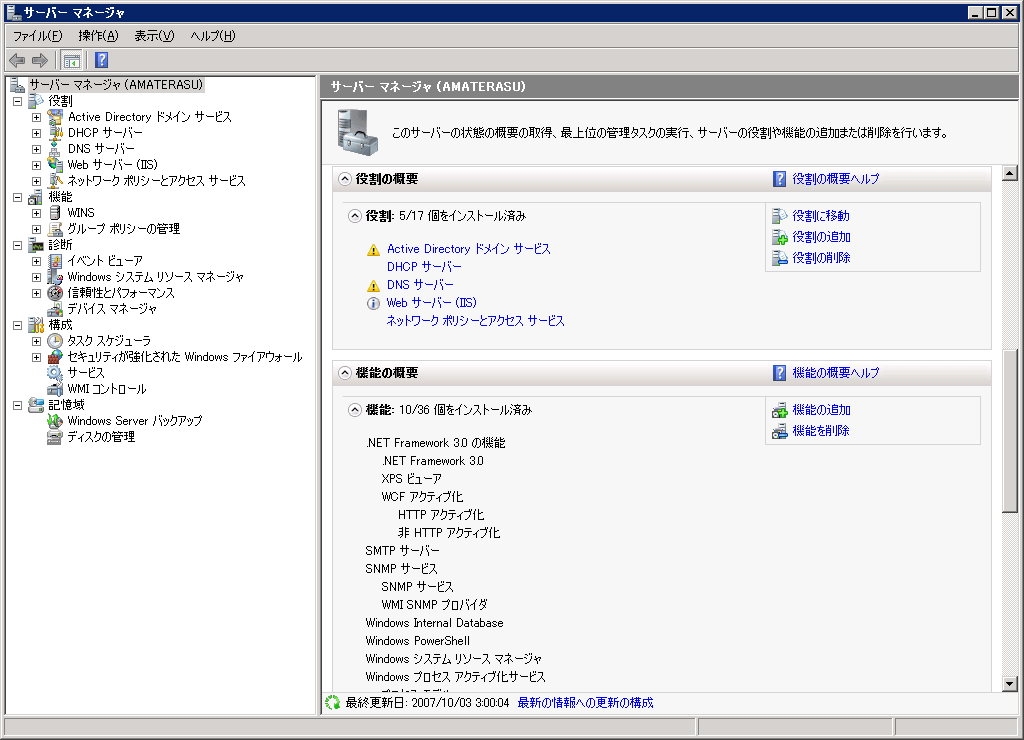Click the 機能の追加 link
1024x740 pixels.
(821, 410)
